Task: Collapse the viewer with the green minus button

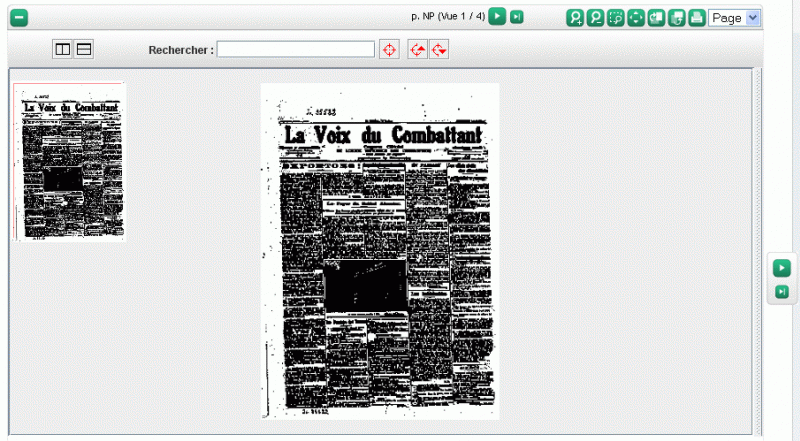Action: 19,18
